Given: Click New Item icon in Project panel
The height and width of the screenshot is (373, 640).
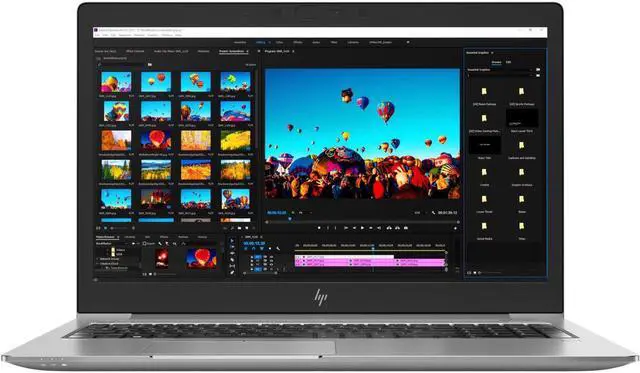Looking at the screenshot, I should [246, 228].
